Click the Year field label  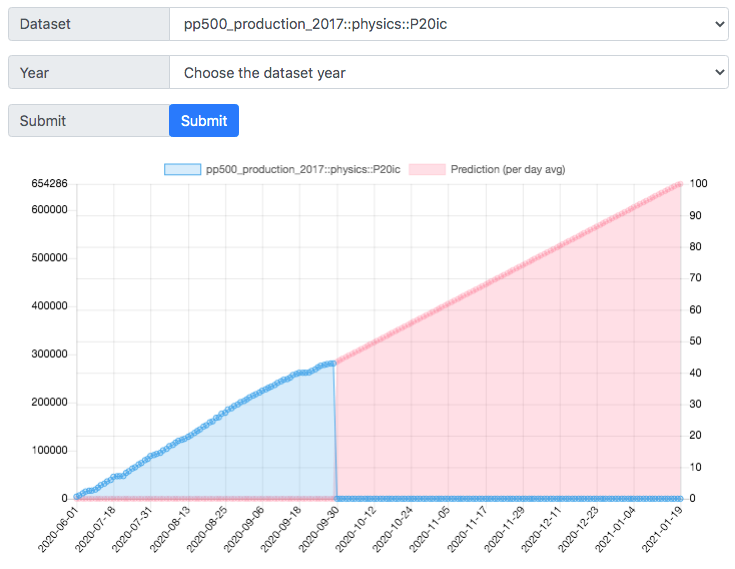pyautogui.click(x=34, y=73)
